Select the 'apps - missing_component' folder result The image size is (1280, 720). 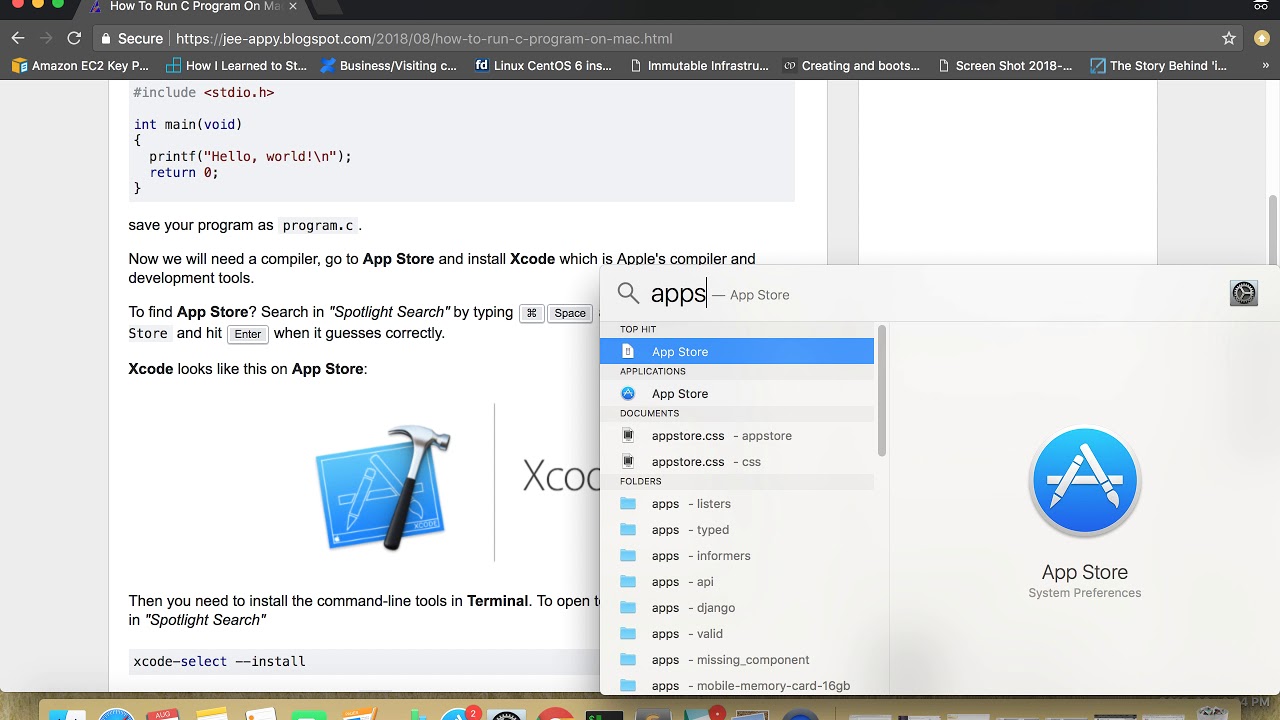[737, 659]
